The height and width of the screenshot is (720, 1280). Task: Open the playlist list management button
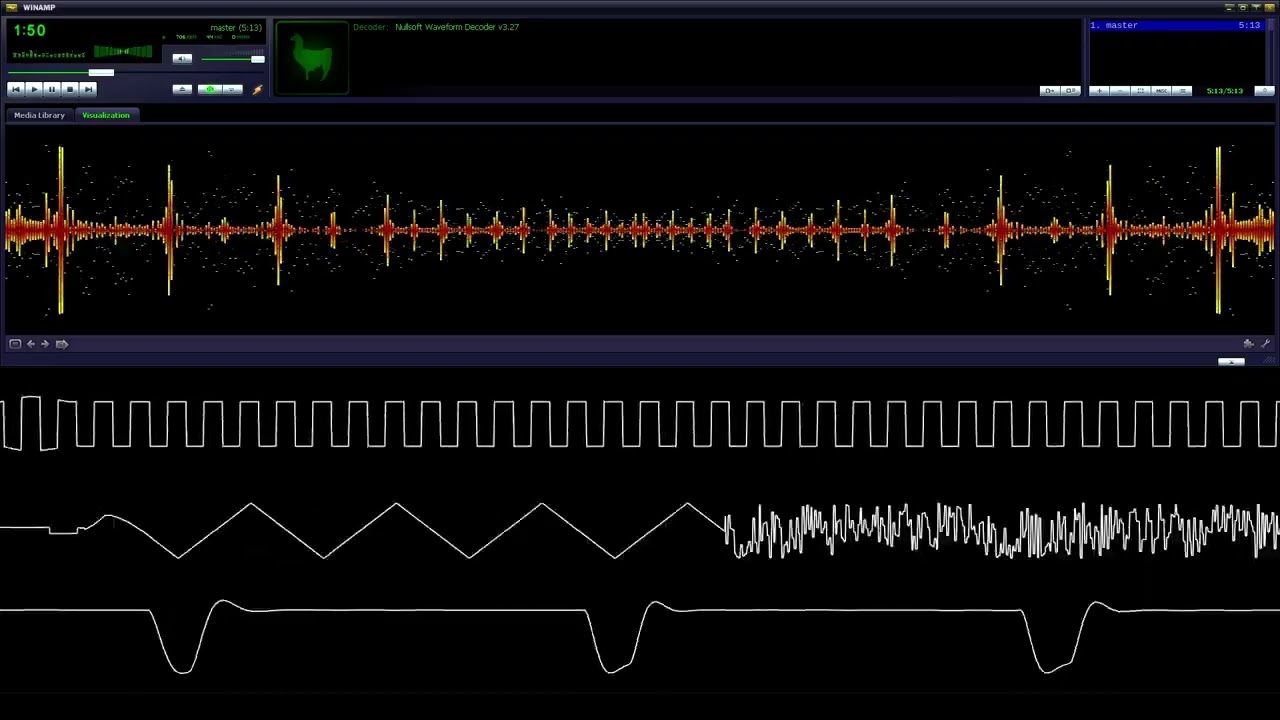pos(1182,91)
